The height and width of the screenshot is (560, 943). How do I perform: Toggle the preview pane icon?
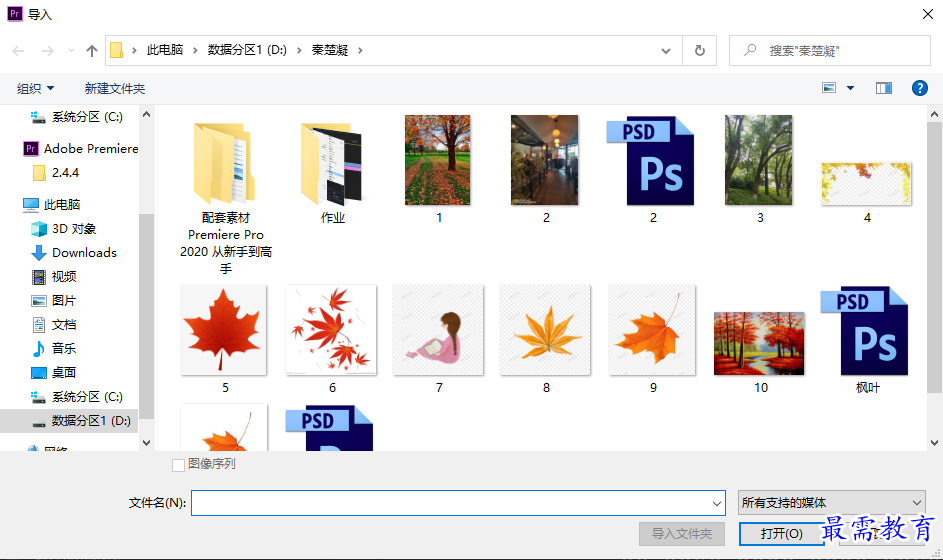[883, 88]
